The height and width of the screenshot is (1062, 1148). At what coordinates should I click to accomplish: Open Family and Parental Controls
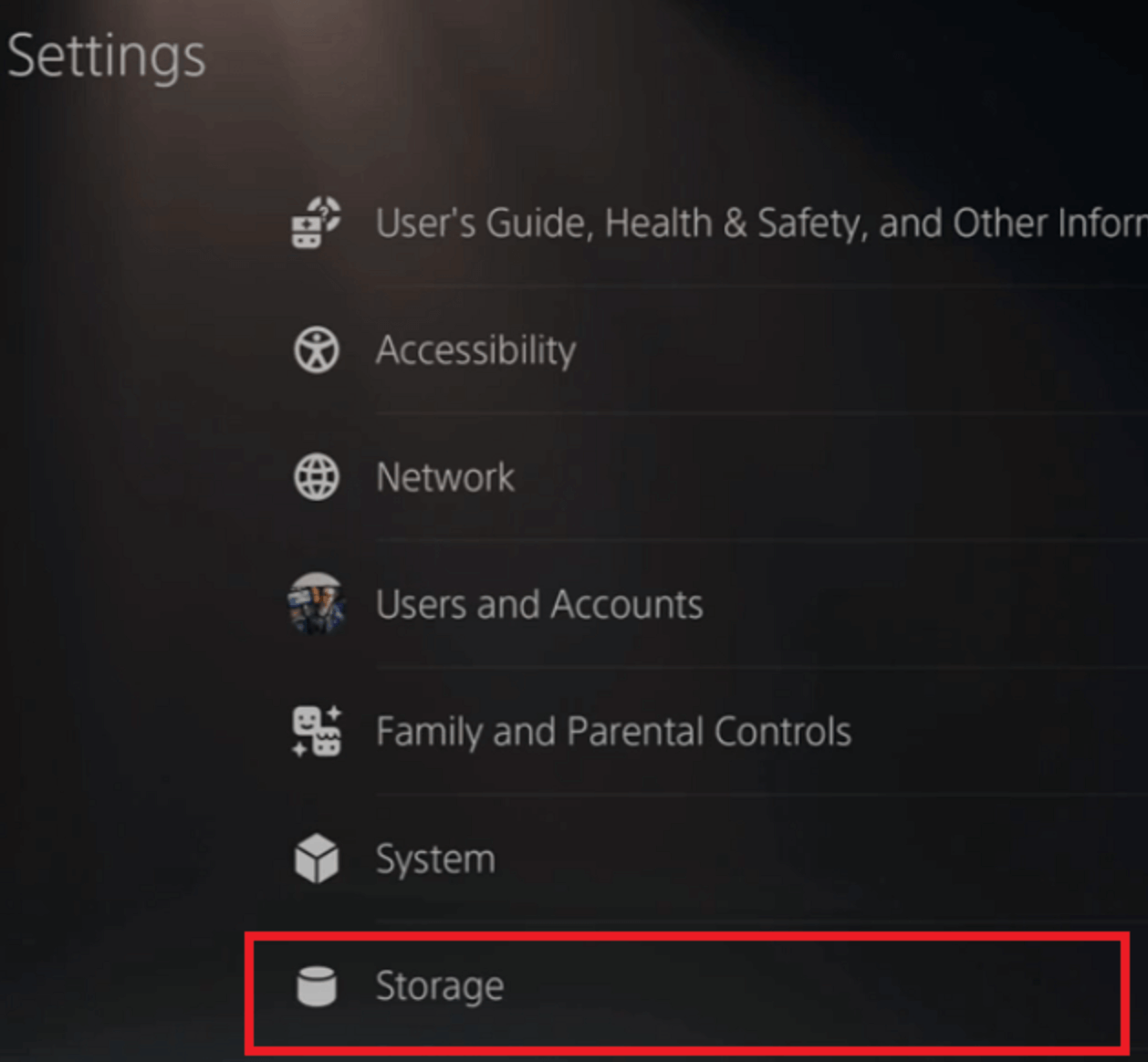(613, 731)
